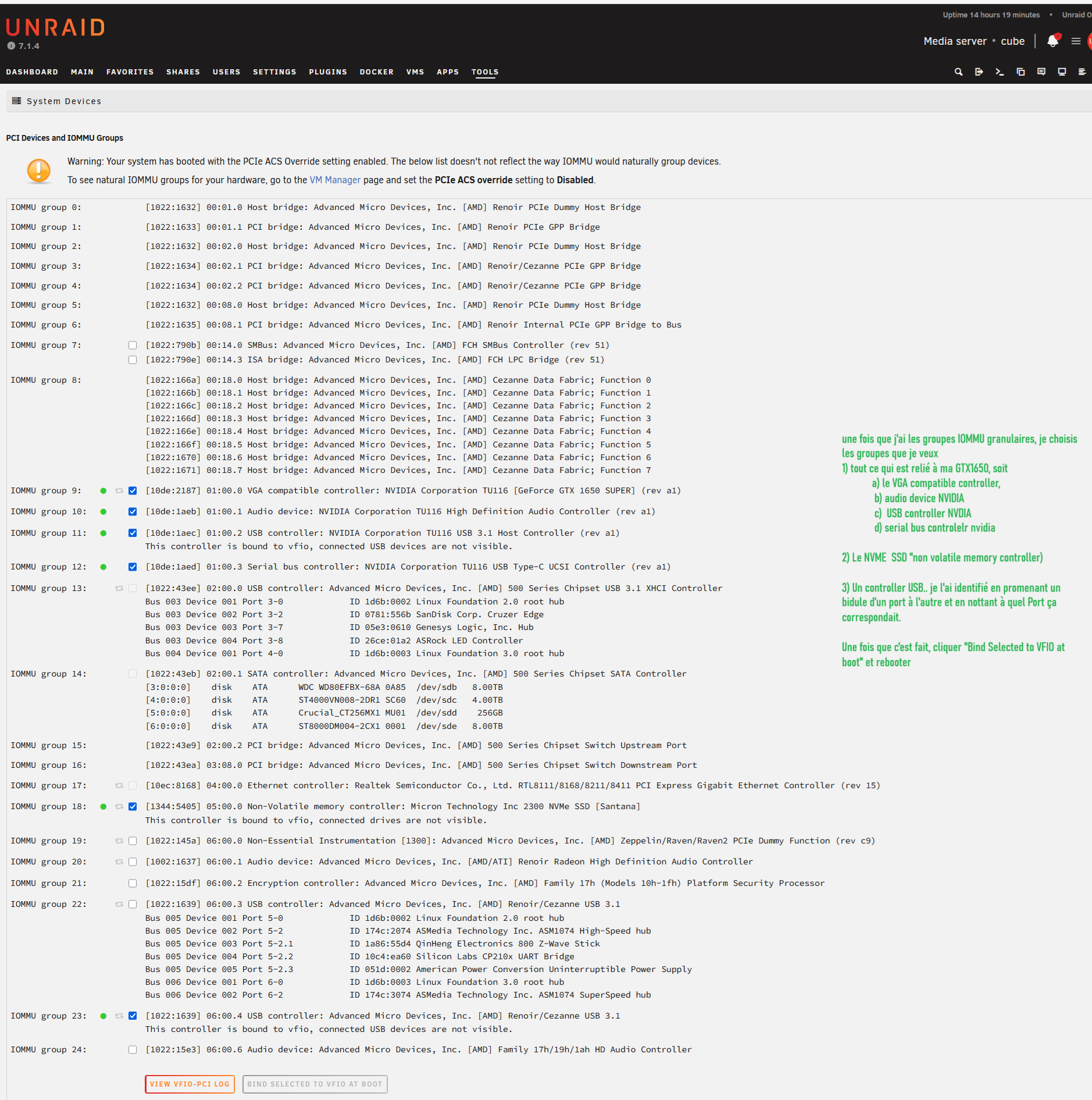This screenshot has height=1100, width=1092.
Task: Open the notifications bell
Action: [x=1052, y=41]
